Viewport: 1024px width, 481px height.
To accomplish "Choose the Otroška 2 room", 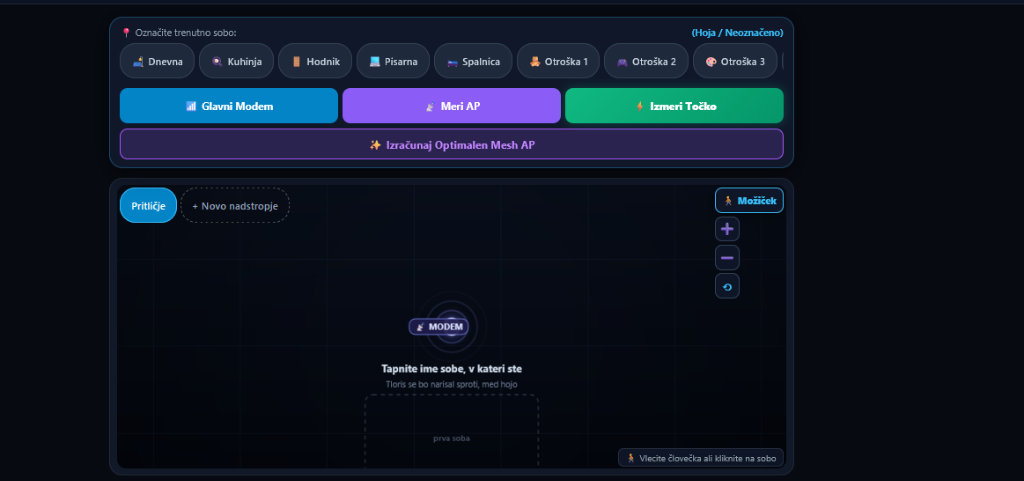I will coord(646,61).
